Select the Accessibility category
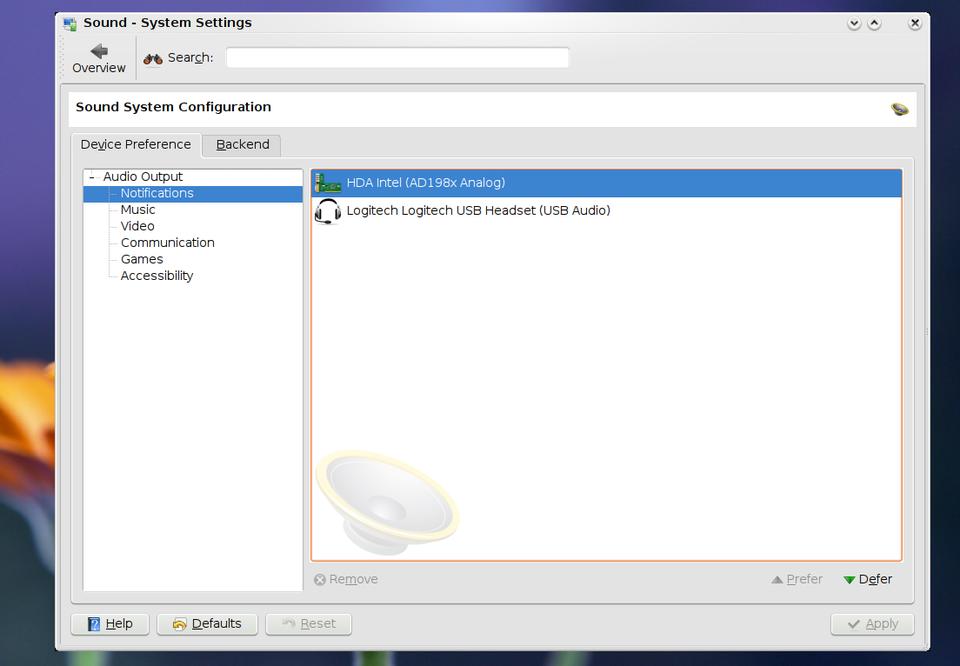Viewport: 960px width, 666px height. [157, 276]
